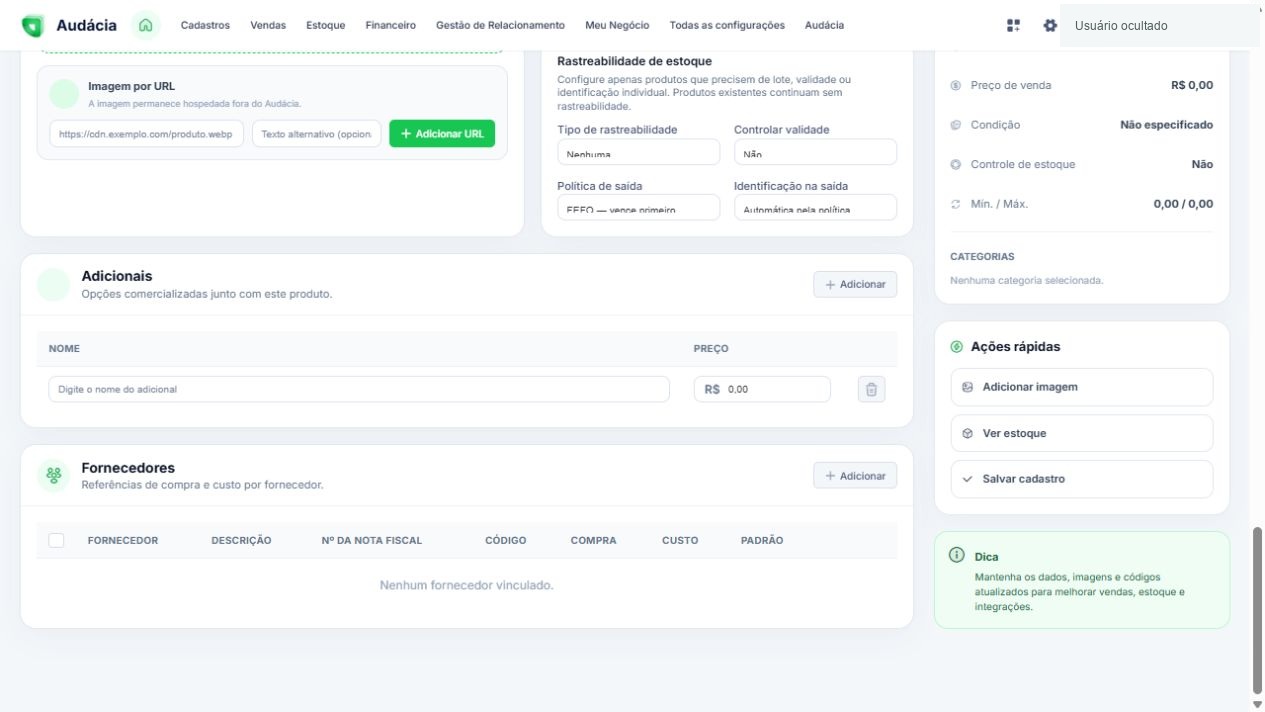
Task: Open Identificação na saída dropdown
Action: tap(815, 207)
